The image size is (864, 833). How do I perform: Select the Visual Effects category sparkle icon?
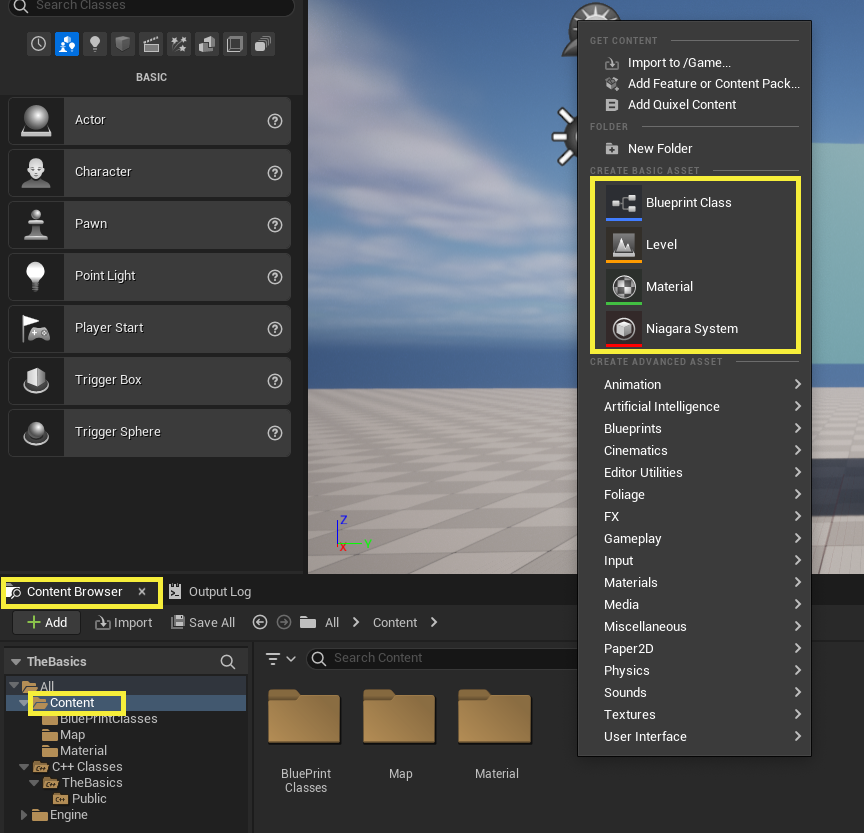[x=179, y=44]
